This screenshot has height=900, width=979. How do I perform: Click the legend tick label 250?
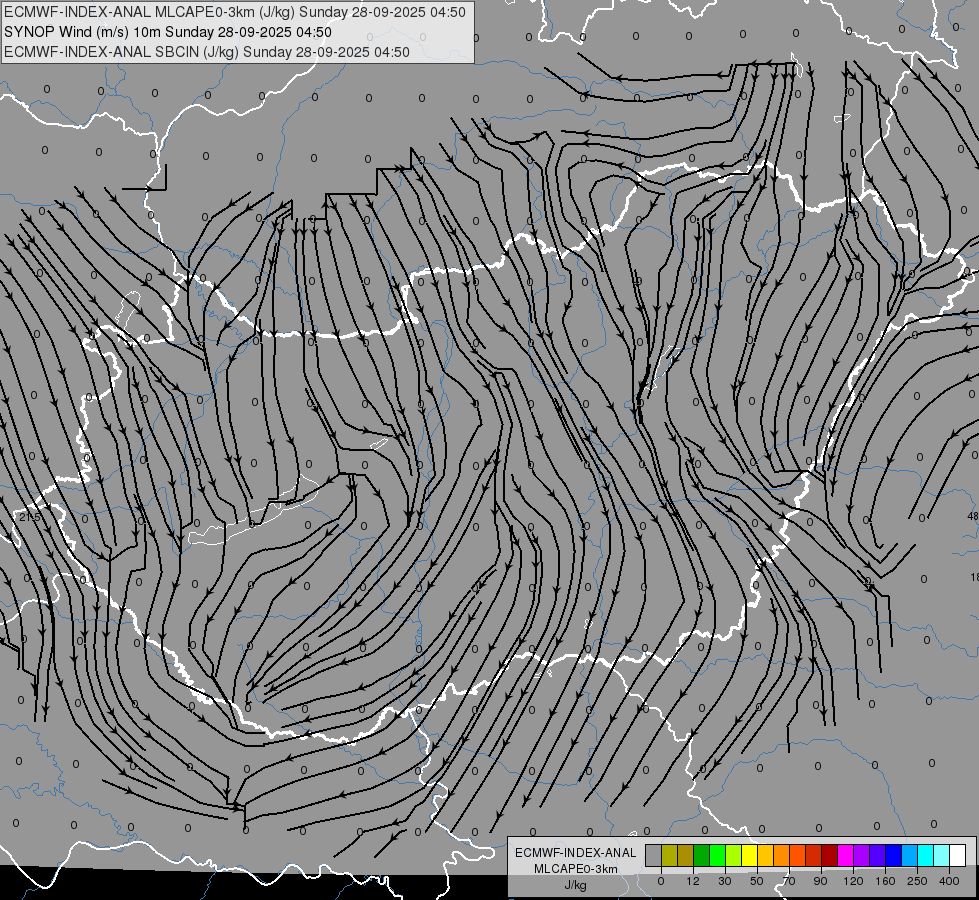click(917, 881)
